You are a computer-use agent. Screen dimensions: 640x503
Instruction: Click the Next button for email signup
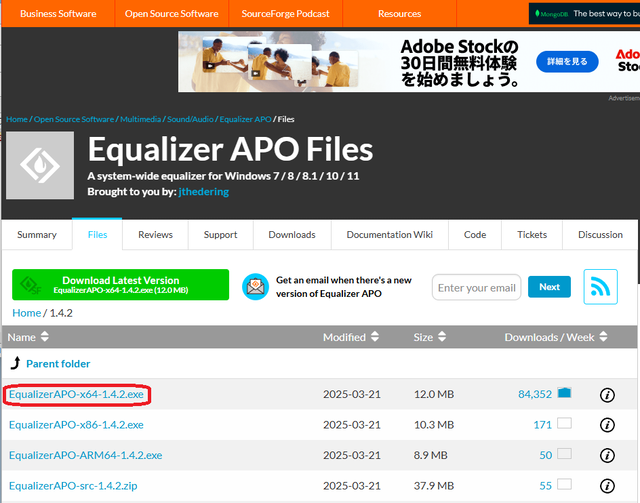(549, 287)
